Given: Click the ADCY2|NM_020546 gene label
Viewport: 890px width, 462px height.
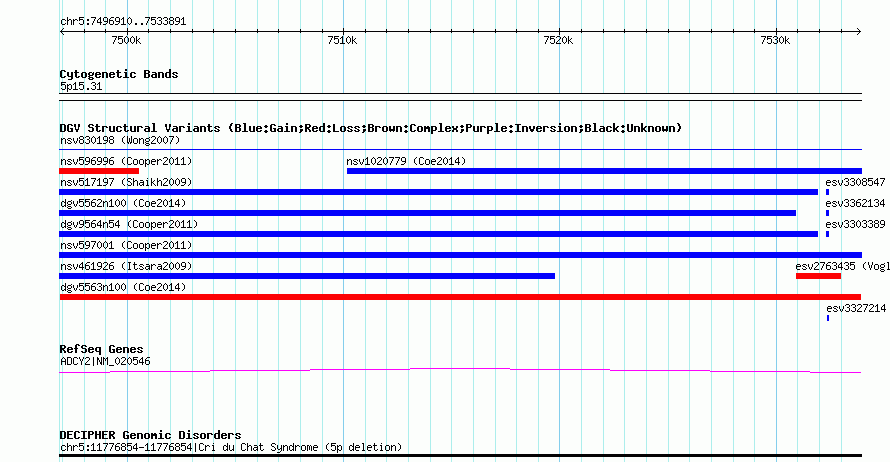Looking at the screenshot, I should pos(105,361).
